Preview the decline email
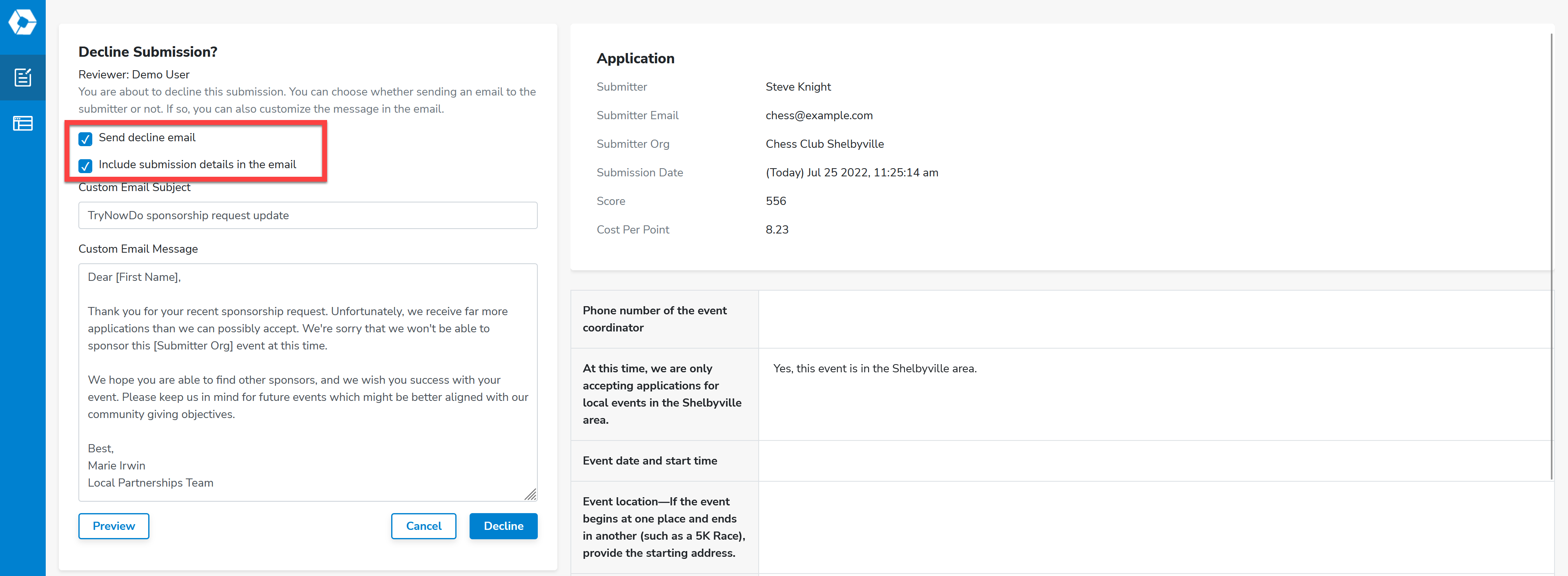The width and height of the screenshot is (1568, 576). [x=114, y=526]
